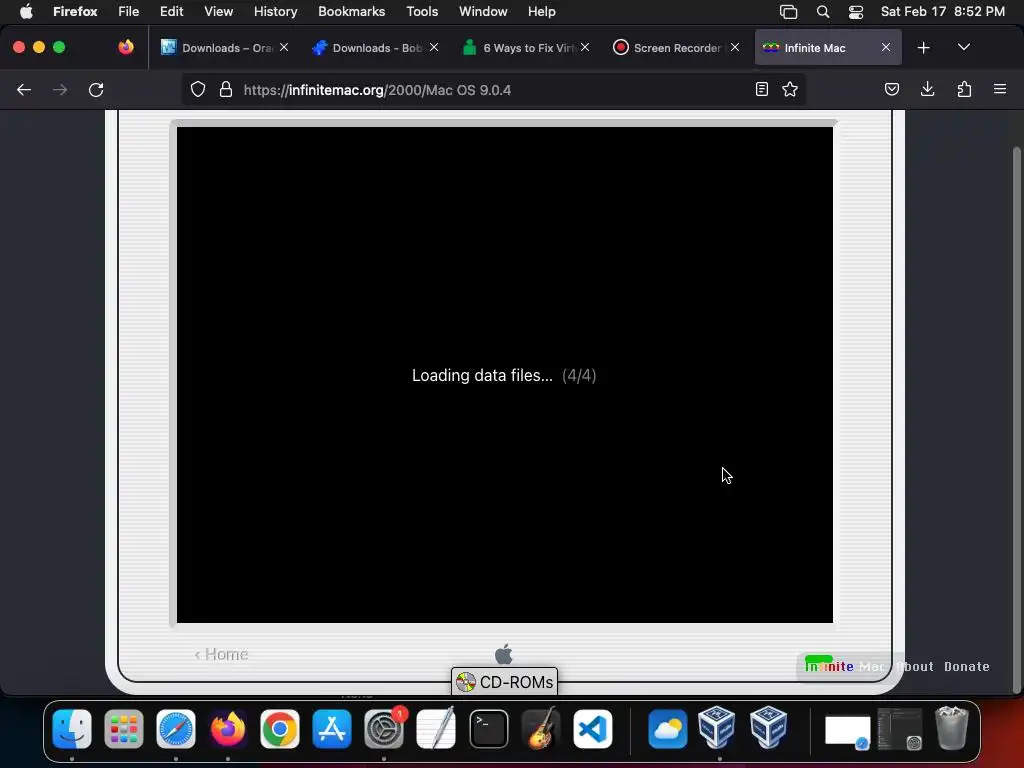
Task: Open the About link
Action: [x=915, y=667]
